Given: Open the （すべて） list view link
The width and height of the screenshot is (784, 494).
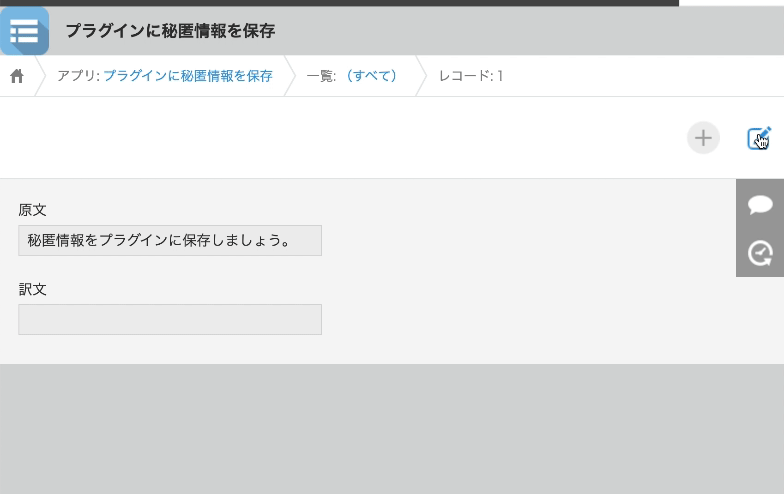Looking at the screenshot, I should (372, 76).
